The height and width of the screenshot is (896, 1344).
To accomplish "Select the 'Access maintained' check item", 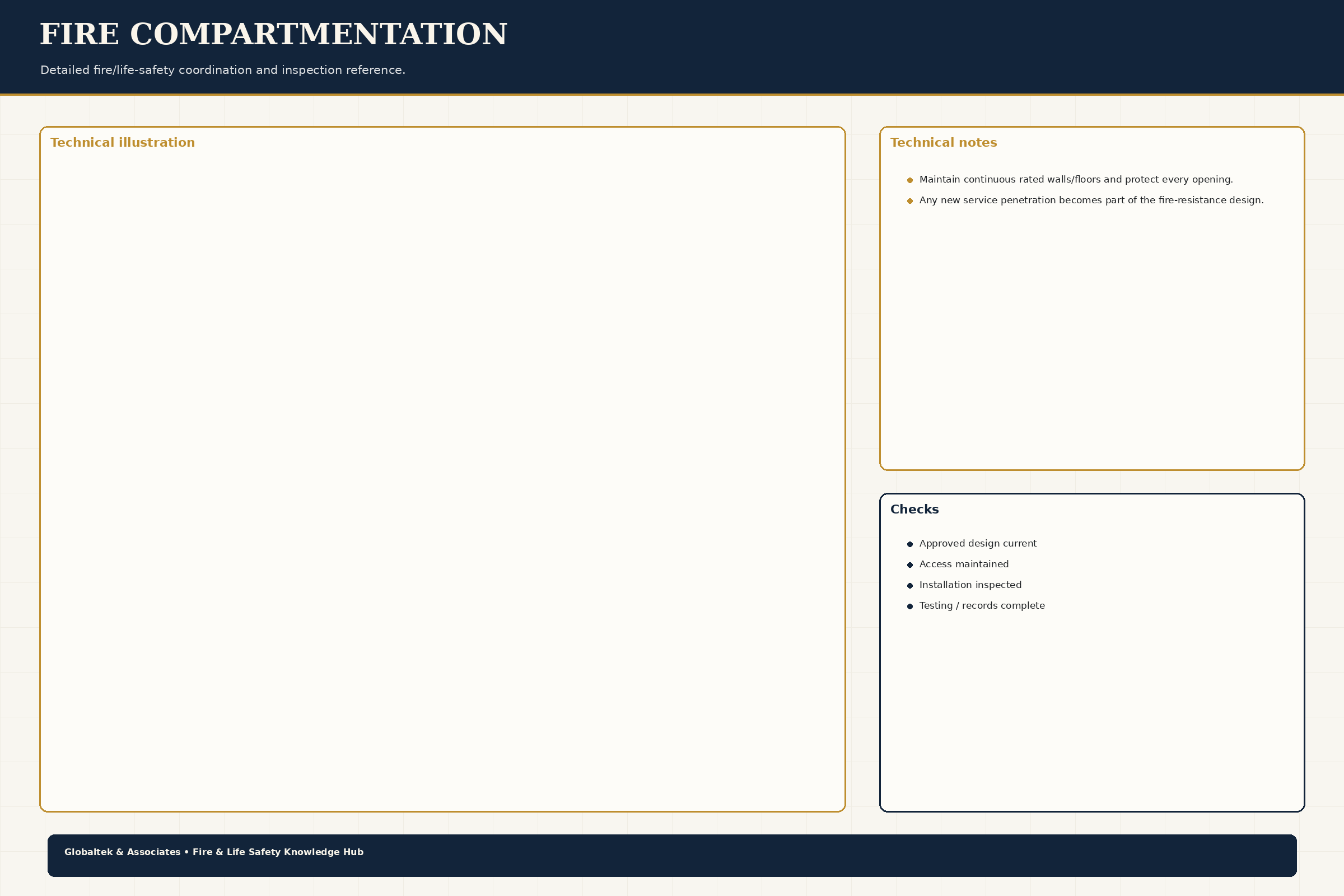I will (x=964, y=564).
